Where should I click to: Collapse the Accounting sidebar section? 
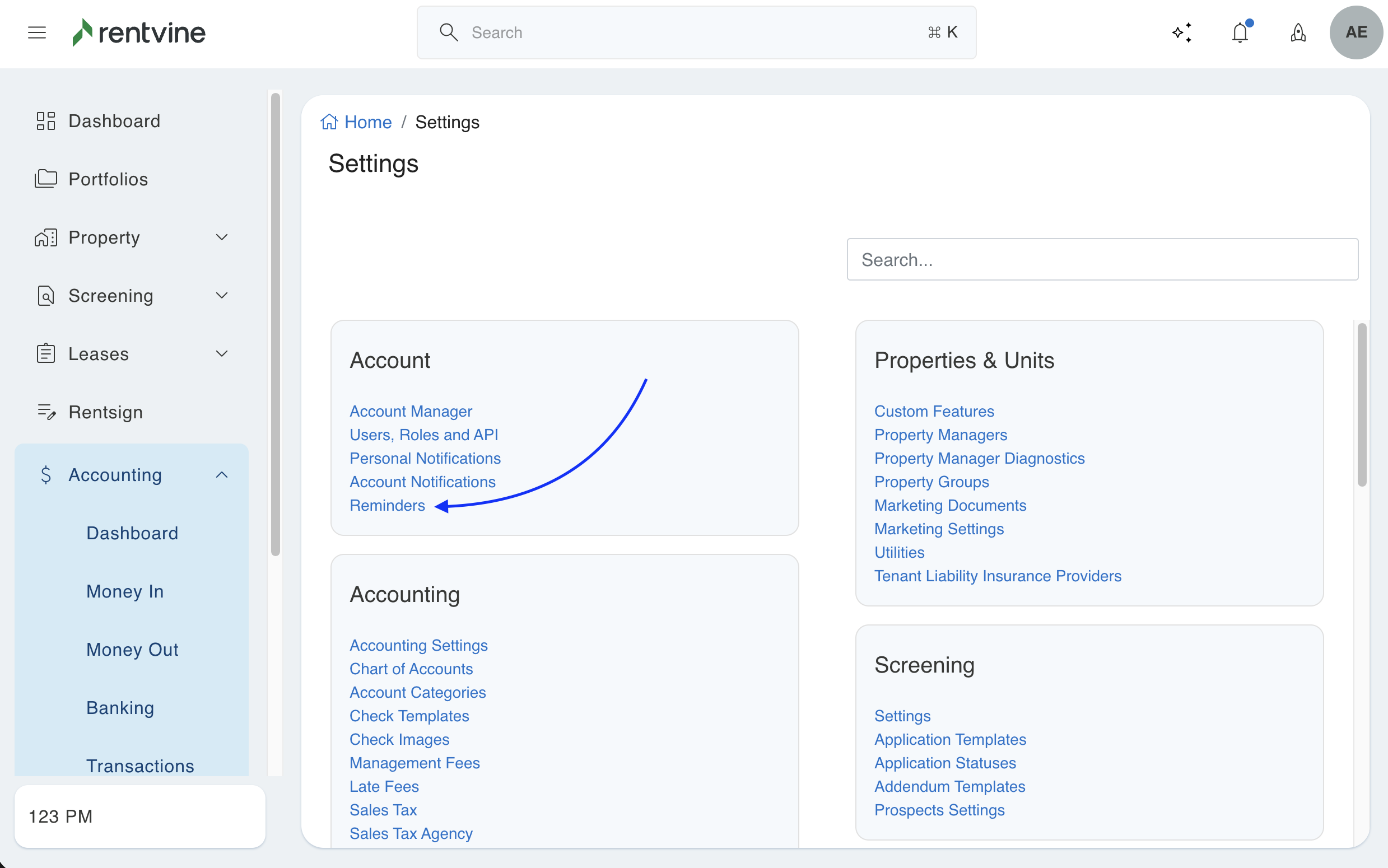pyautogui.click(x=222, y=475)
